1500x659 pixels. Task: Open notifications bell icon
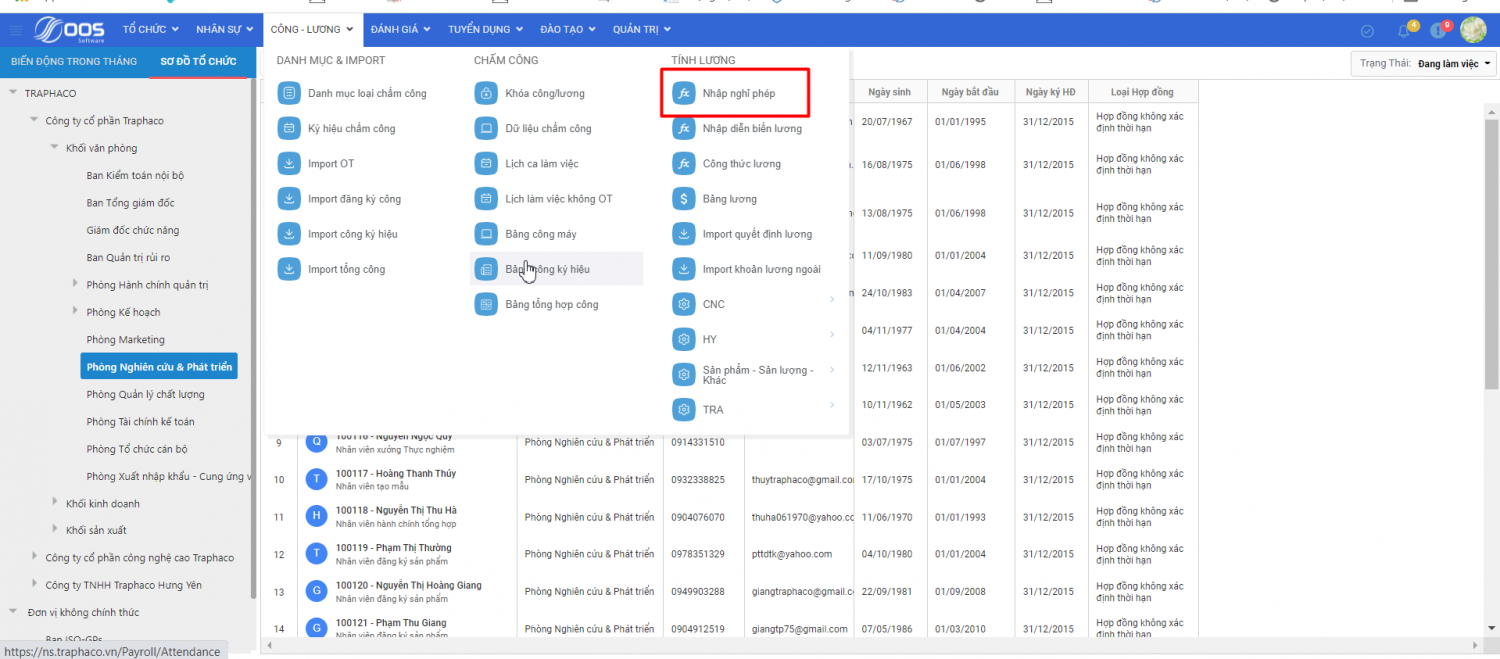point(1403,31)
